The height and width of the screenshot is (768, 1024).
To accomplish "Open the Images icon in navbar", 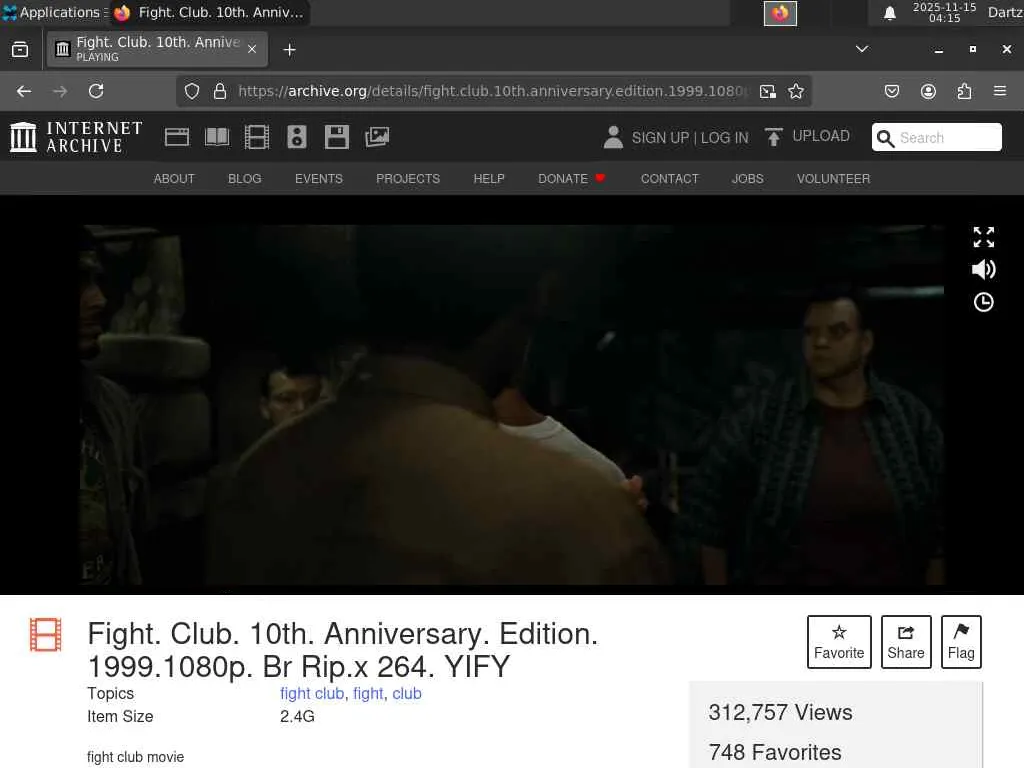I will point(377,137).
